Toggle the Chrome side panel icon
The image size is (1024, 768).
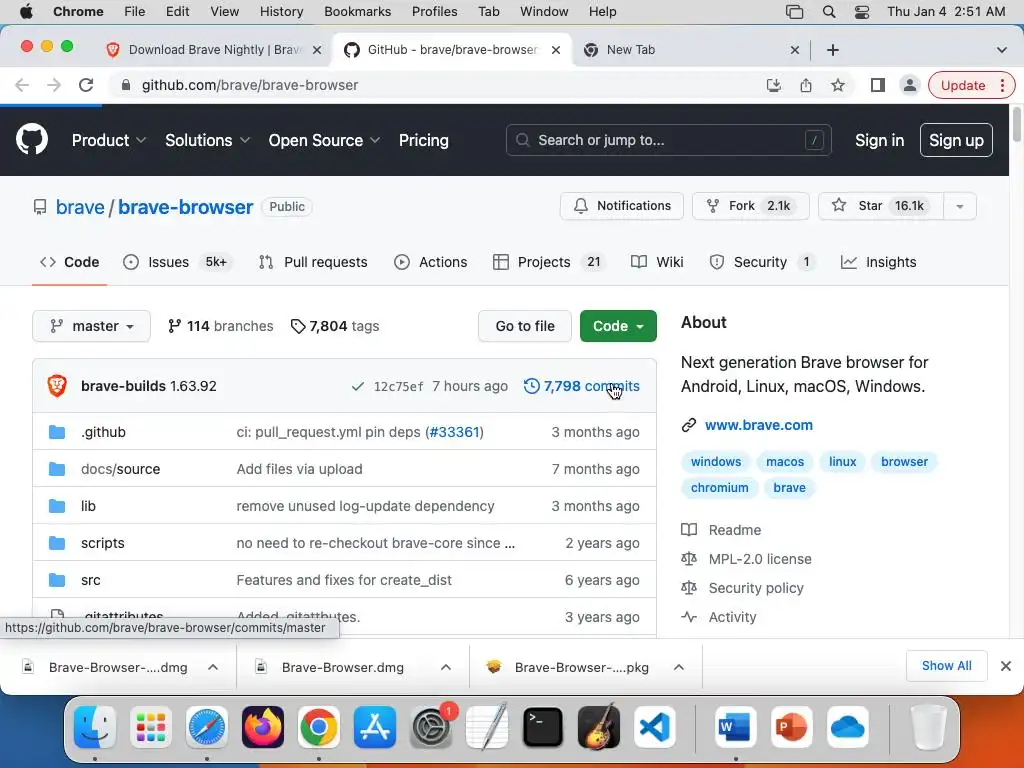(878, 85)
